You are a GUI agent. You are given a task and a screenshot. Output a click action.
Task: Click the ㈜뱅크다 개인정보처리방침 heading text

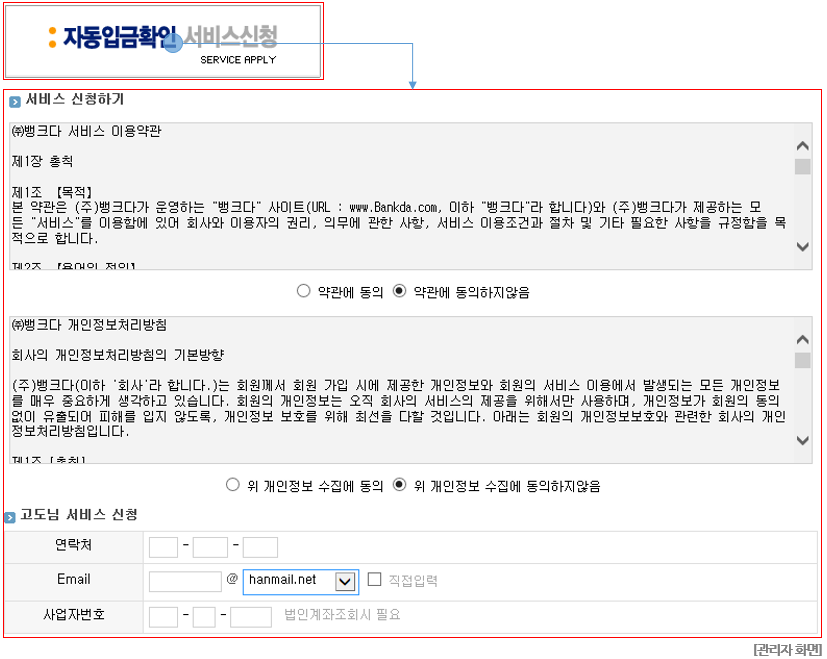[89, 324]
